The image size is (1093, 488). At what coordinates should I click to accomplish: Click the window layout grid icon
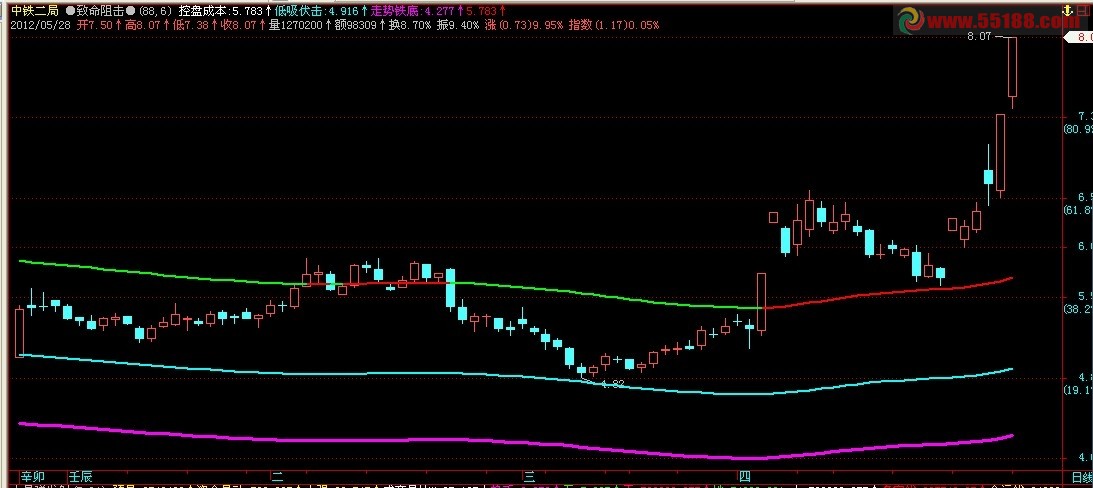pos(1083,10)
